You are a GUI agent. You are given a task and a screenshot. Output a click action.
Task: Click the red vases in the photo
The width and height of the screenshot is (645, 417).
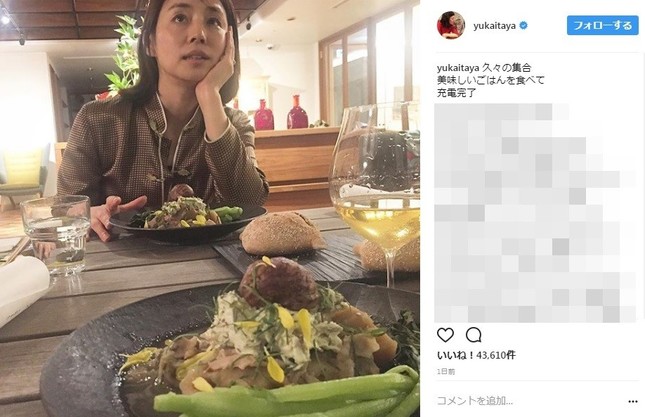point(281,112)
